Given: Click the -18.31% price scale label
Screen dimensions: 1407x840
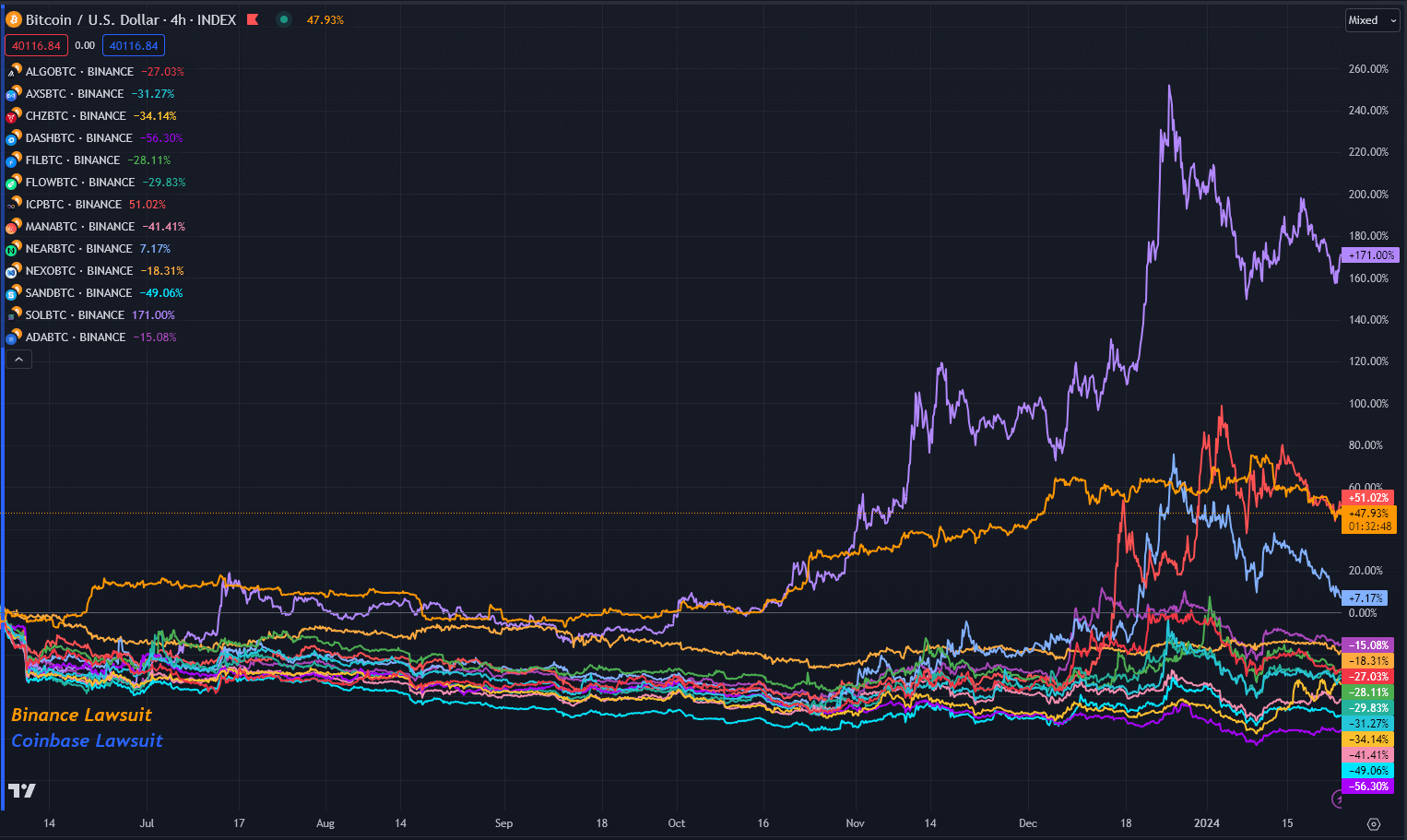Looking at the screenshot, I should click(x=1368, y=661).
